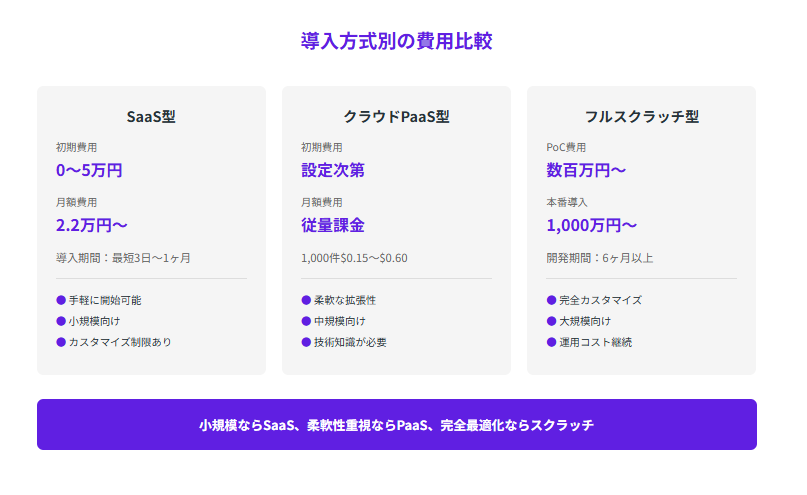Click the 設定次第 initial cost text
Image resolution: width=807 pixels, height=495 pixels.
(333, 170)
